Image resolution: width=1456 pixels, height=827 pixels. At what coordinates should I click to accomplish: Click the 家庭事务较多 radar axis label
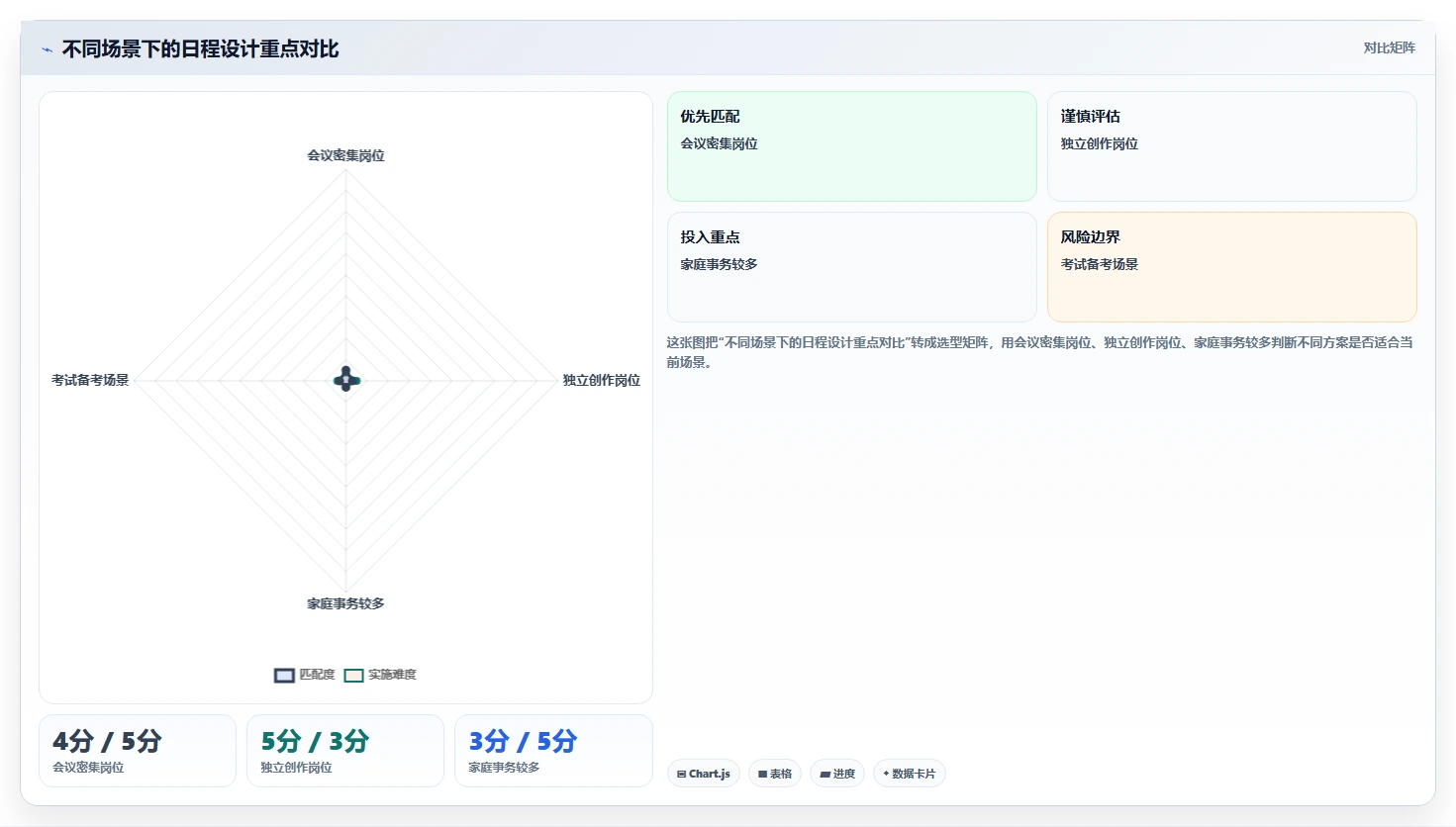[x=345, y=603]
